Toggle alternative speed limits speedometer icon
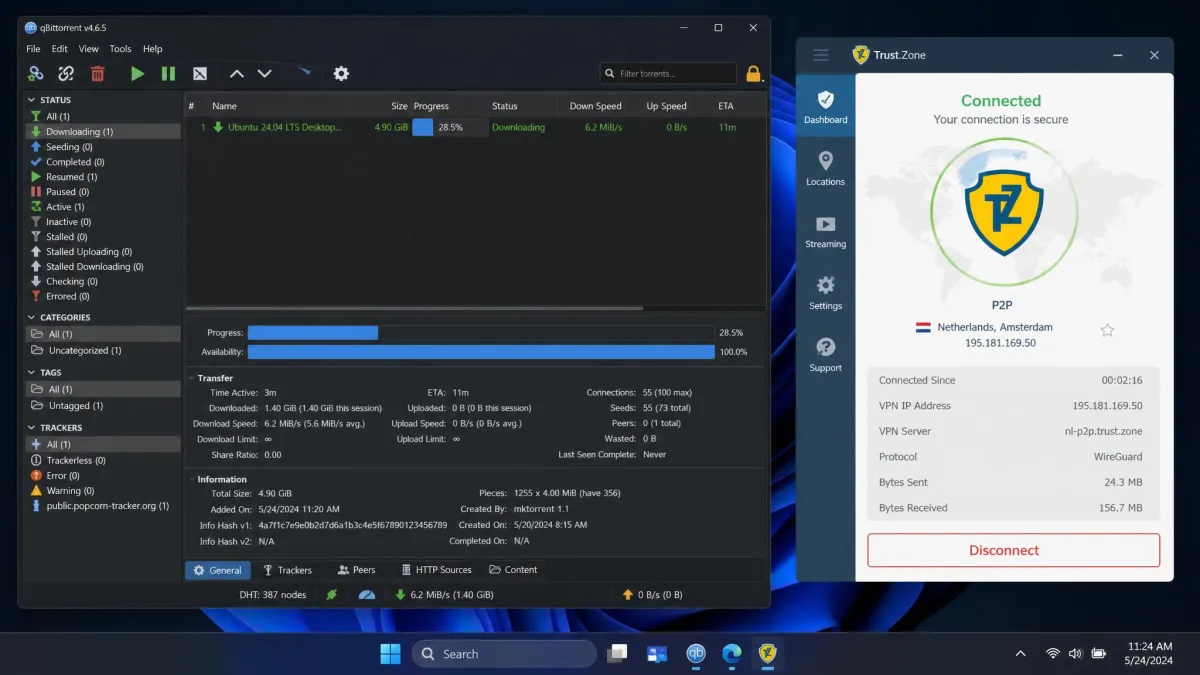The height and width of the screenshot is (675, 1200). click(x=366, y=594)
